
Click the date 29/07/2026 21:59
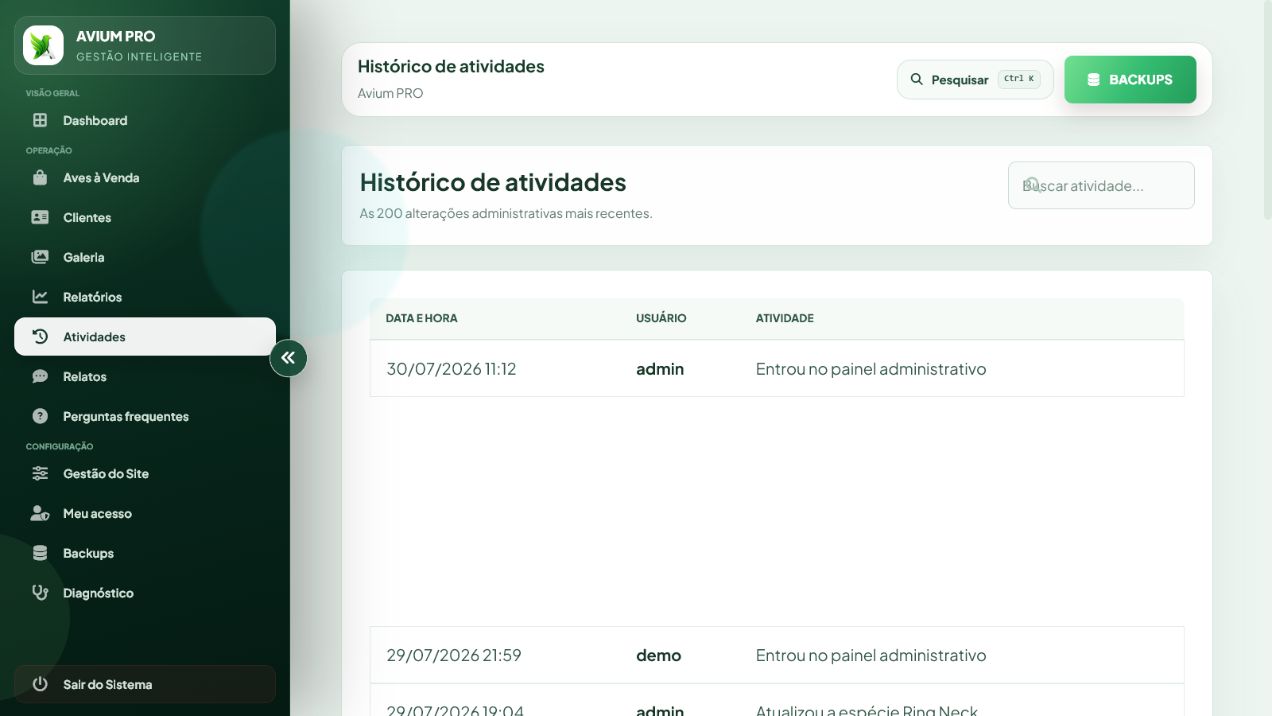tap(454, 655)
